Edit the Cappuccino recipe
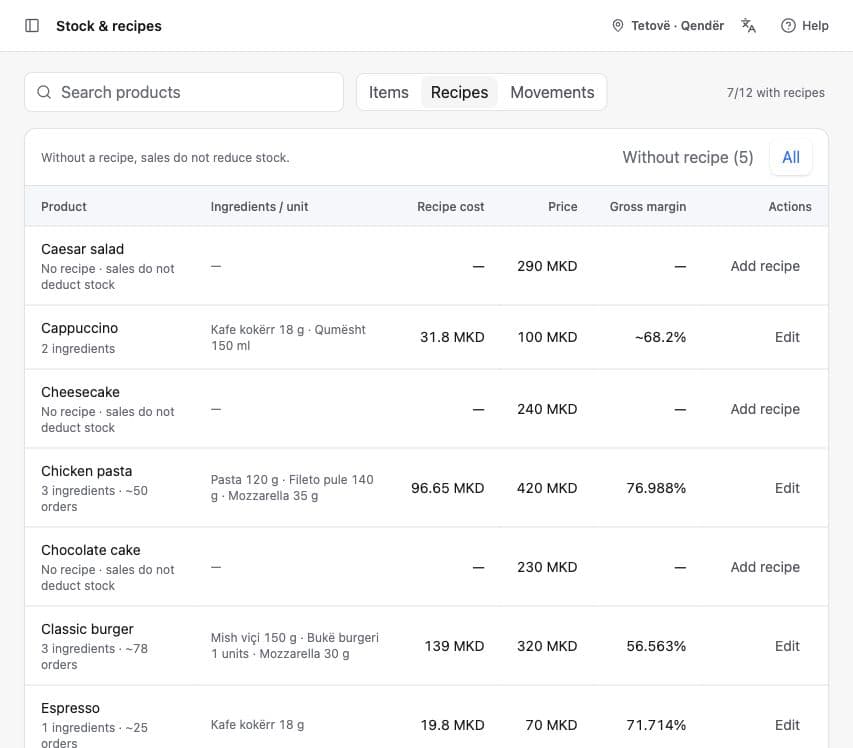853x748 pixels. tap(787, 337)
